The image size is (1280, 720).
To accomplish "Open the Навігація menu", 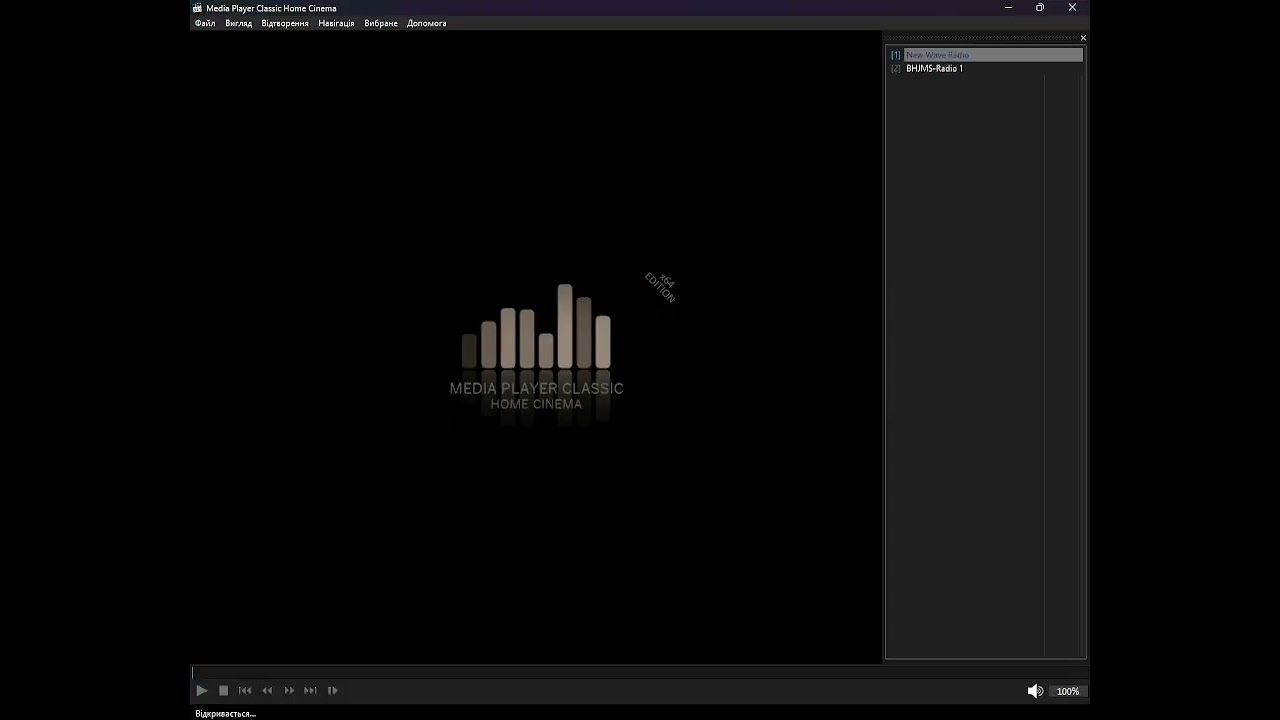I will point(336,23).
